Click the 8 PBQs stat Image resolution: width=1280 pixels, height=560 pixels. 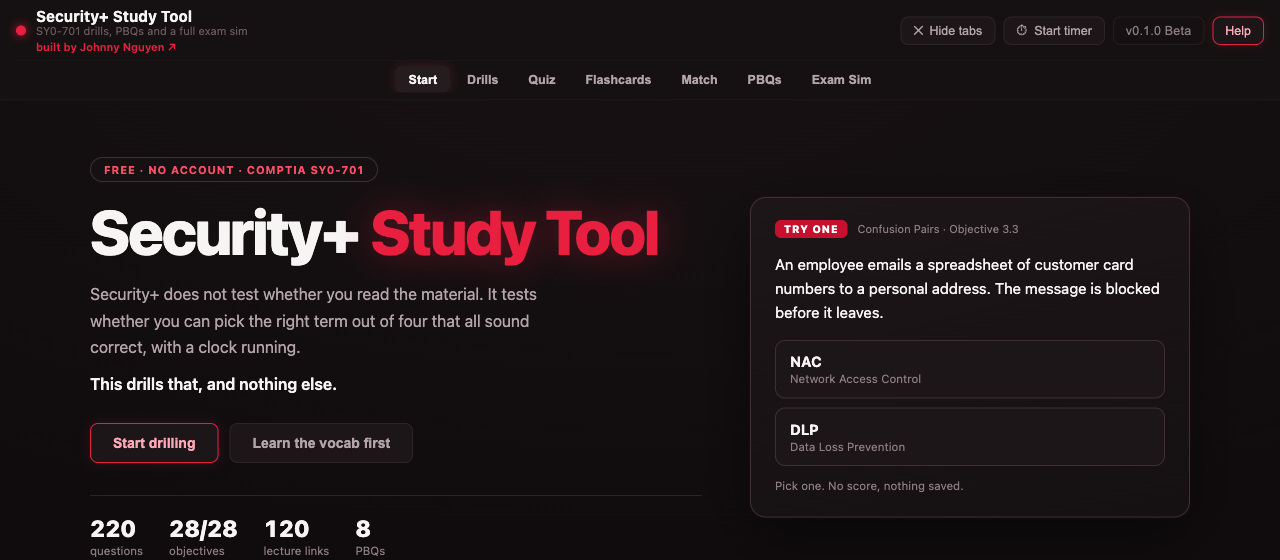pos(370,537)
